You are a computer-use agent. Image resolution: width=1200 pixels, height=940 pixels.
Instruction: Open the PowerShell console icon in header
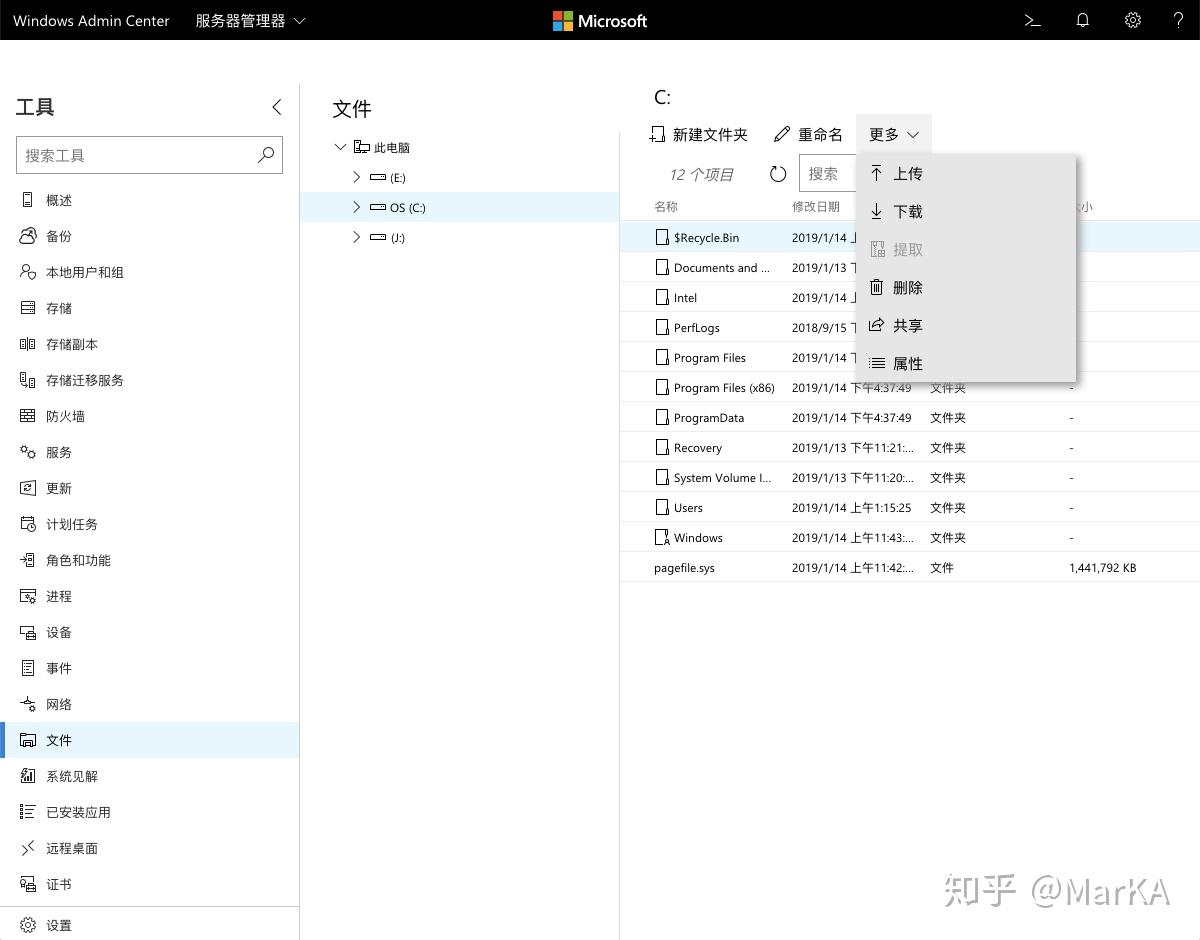click(1033, 20)
